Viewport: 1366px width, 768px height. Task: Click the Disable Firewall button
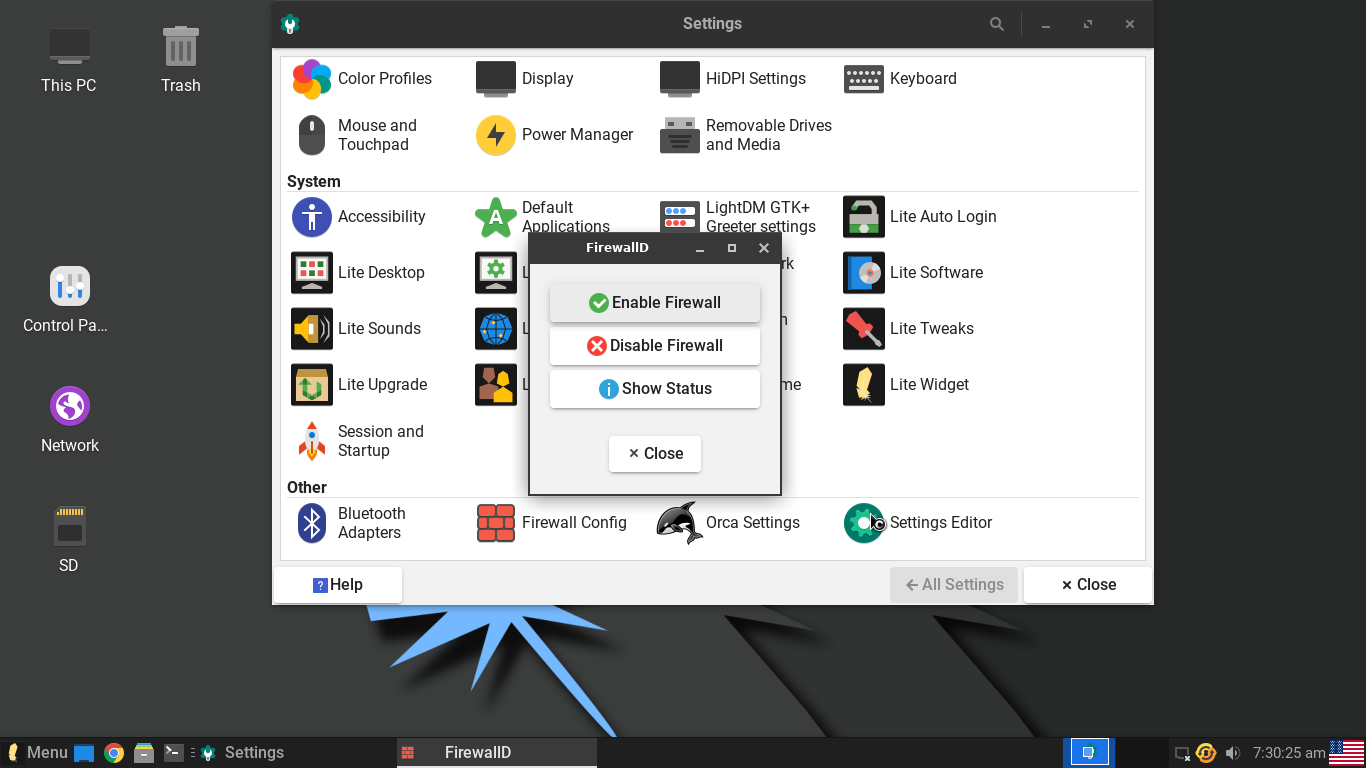tap(655, 346)
